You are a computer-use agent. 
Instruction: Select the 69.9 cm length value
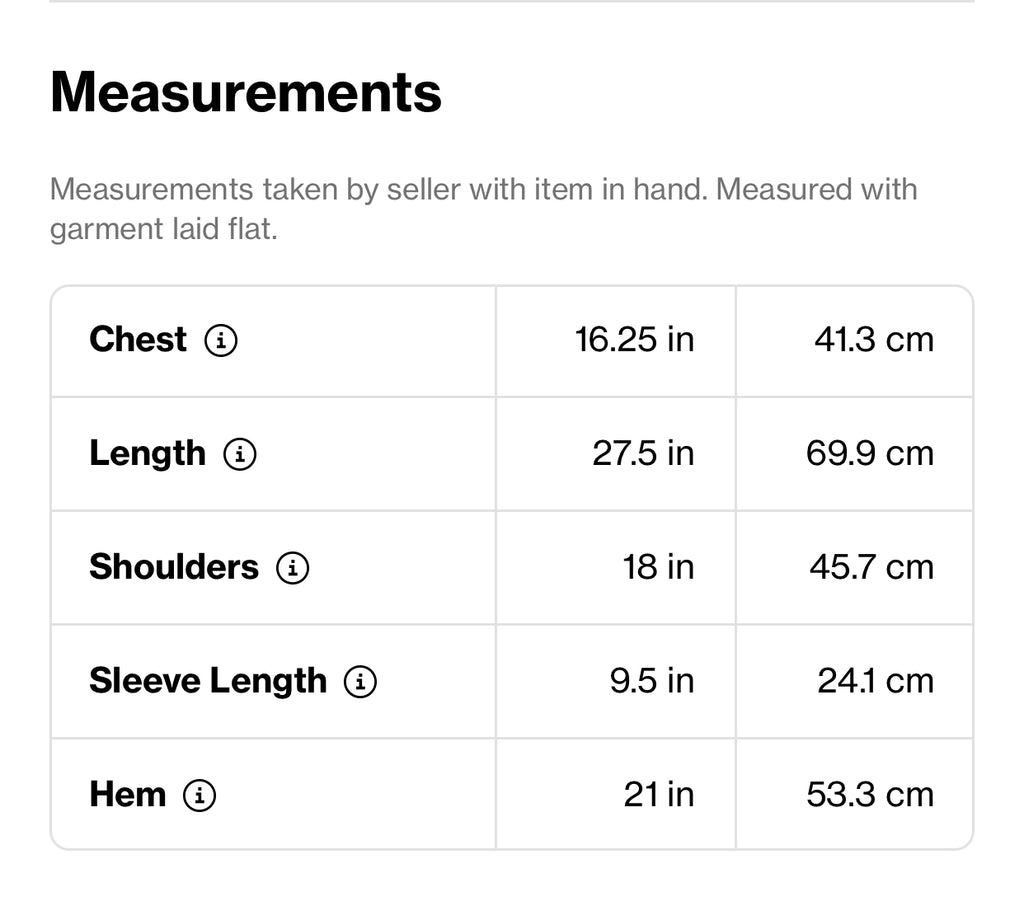point(870,454)
